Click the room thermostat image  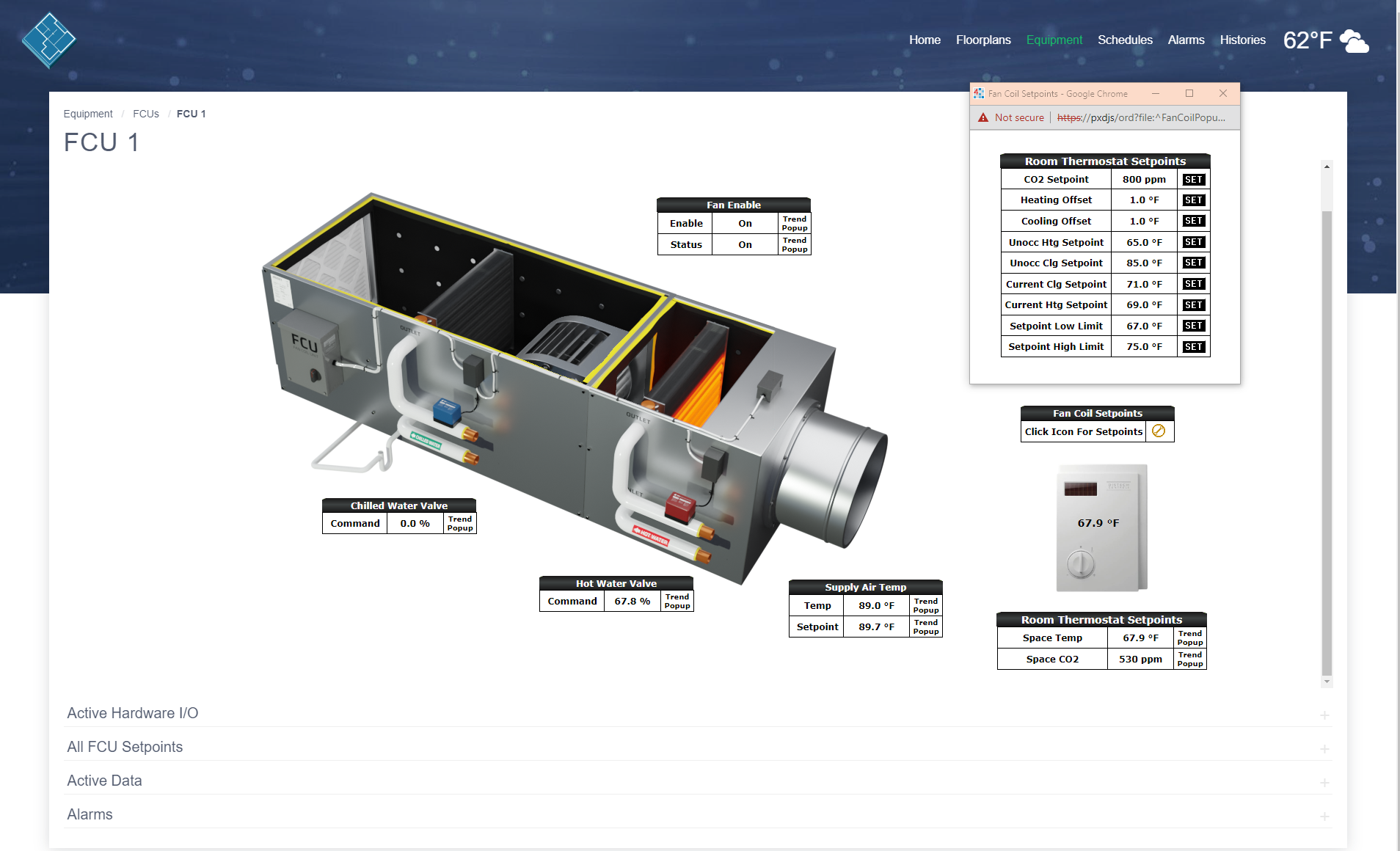tap(1101, 527)
